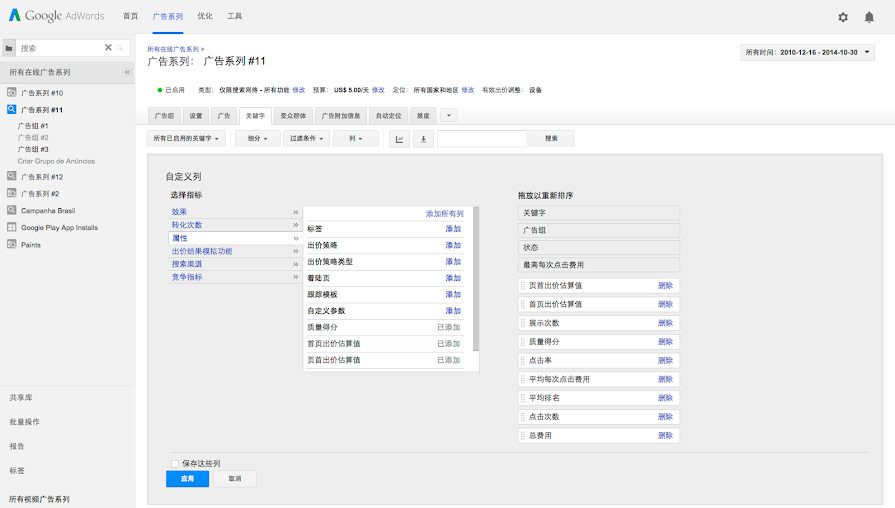Viewport: 895px width, 508px height.
Task: Click the Google Play App Installs campaign icon
Action: tap(11, 227)
